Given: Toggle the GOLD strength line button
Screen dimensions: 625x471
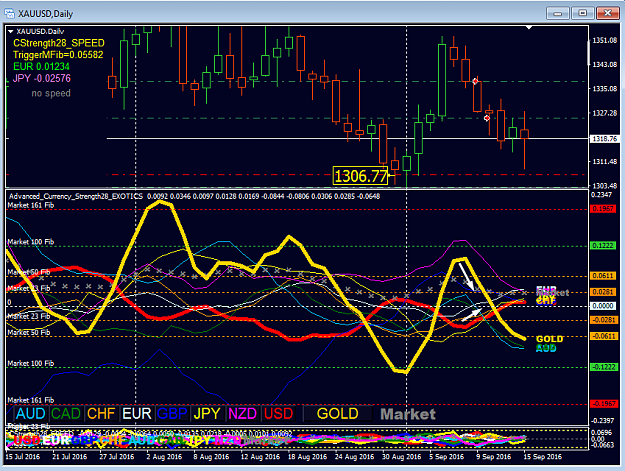Looking at the screenshot, I should [338, 414].
